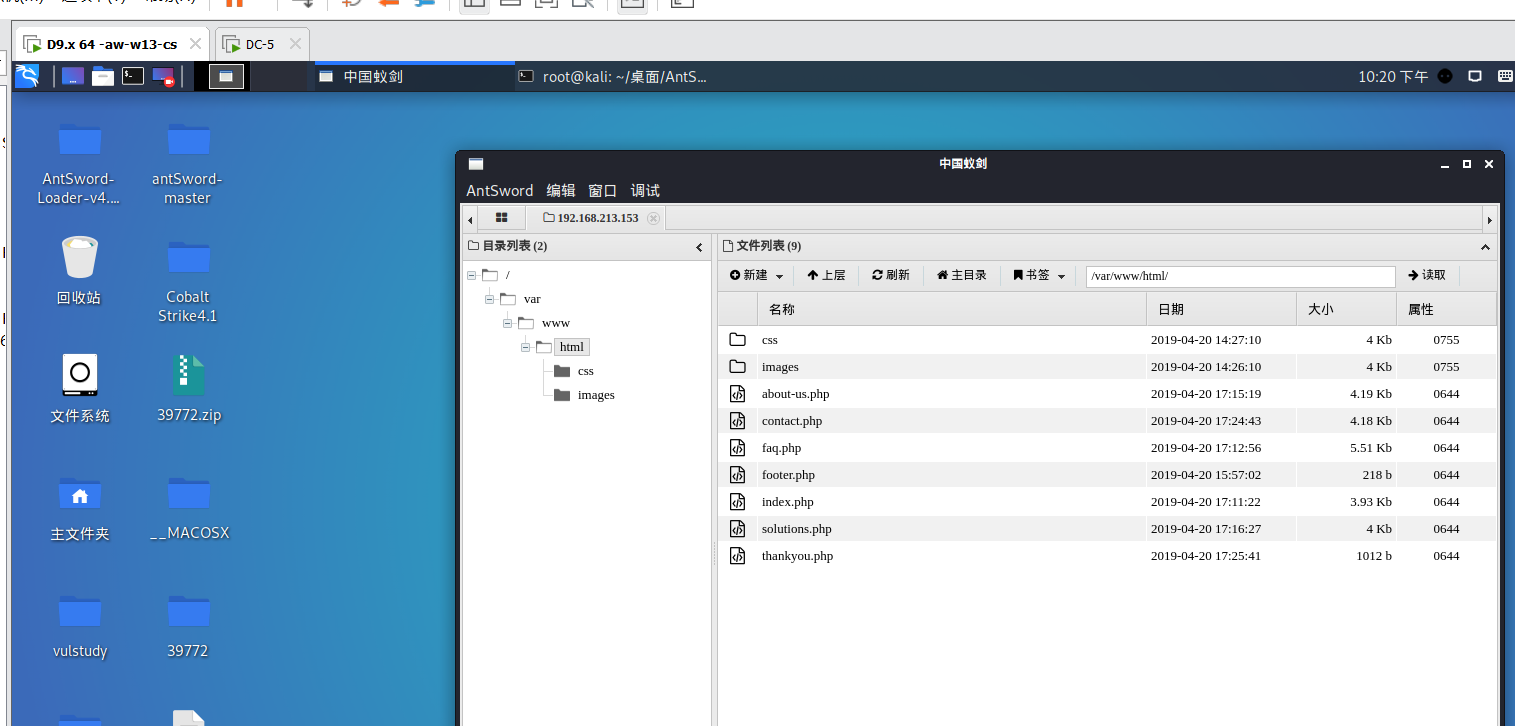Click the /var/www/html/ path field
Image resolution: width=1515 pixels, height=726 pixels.
[x=1240, y=276]
